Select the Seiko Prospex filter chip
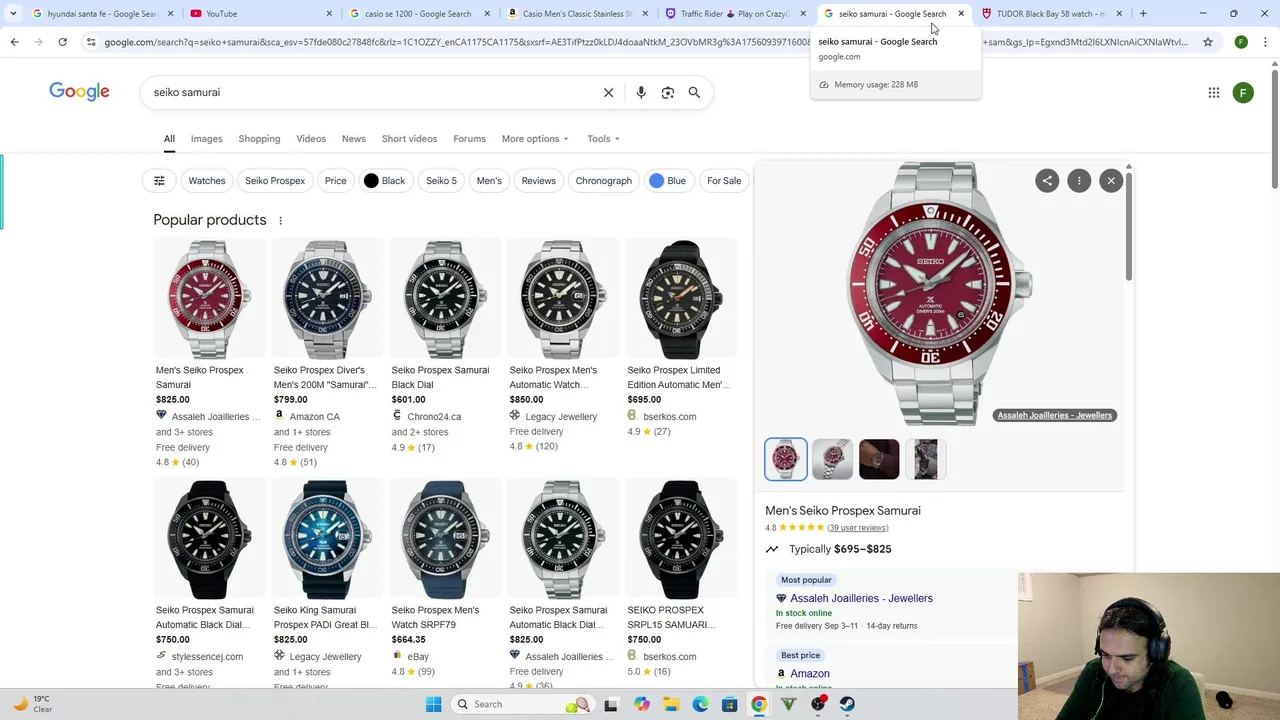This screenshot has height=720, width=1280. (275, 181)
